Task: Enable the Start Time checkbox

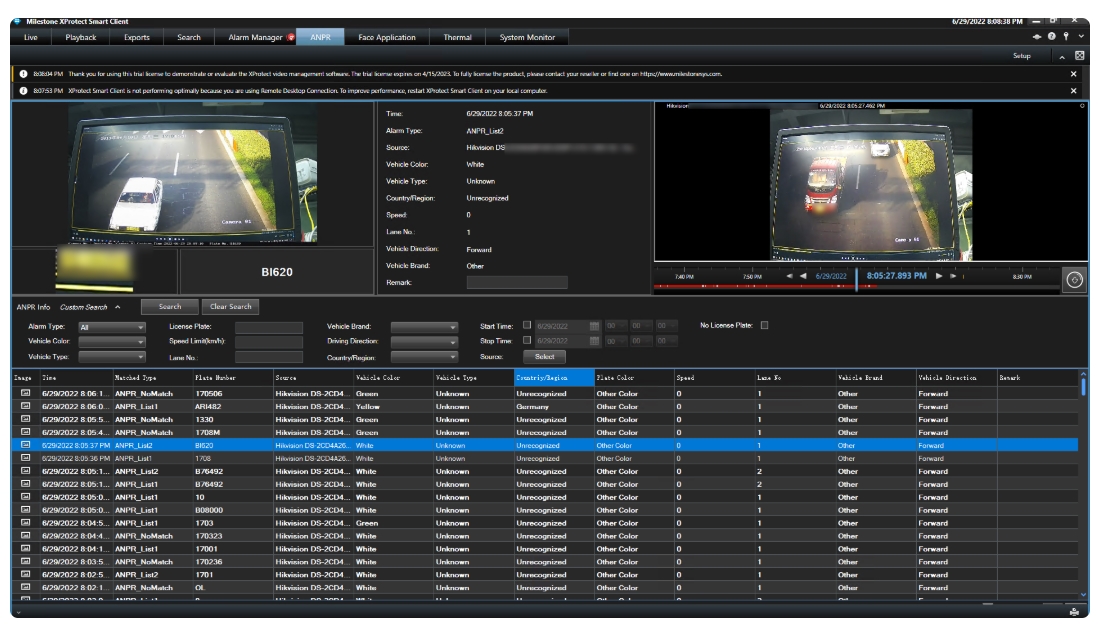Action: (527, 326)
